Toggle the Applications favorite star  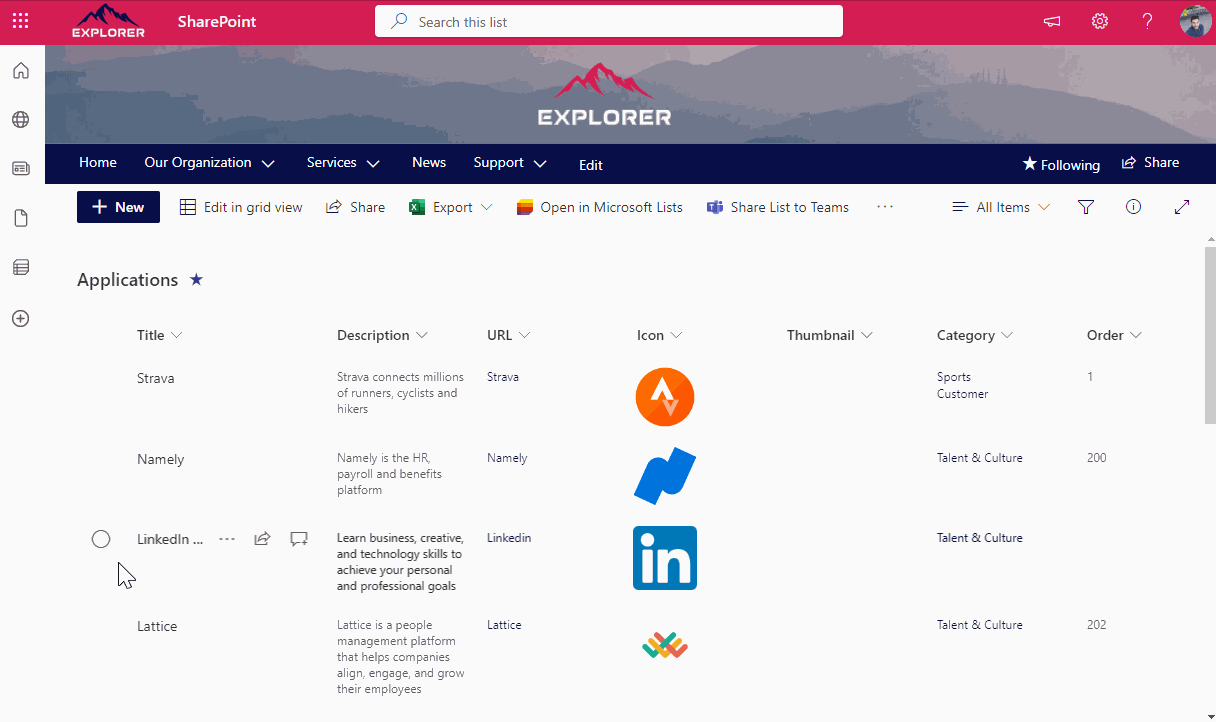pos(196,280)
